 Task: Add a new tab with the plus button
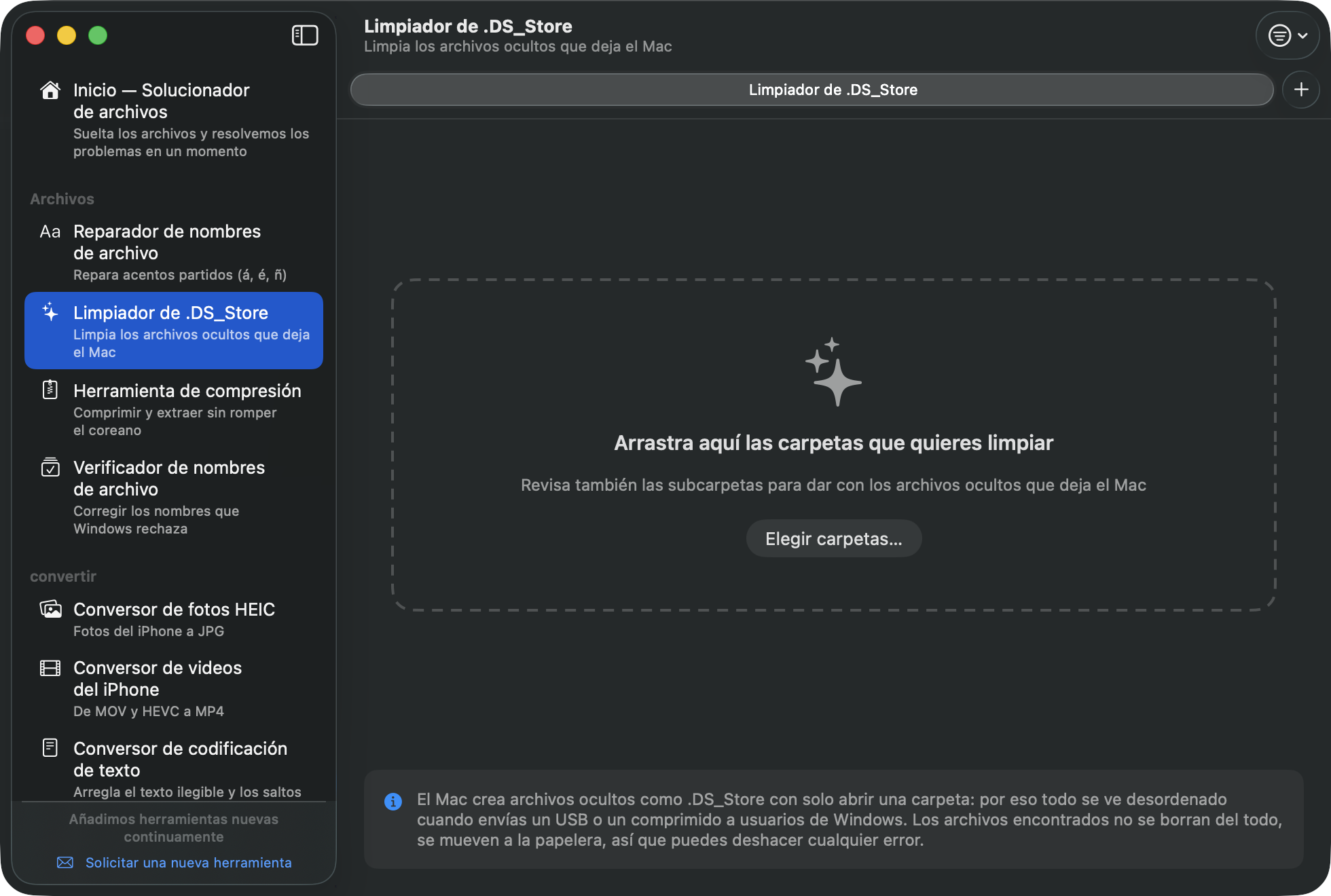point(1301,90)
